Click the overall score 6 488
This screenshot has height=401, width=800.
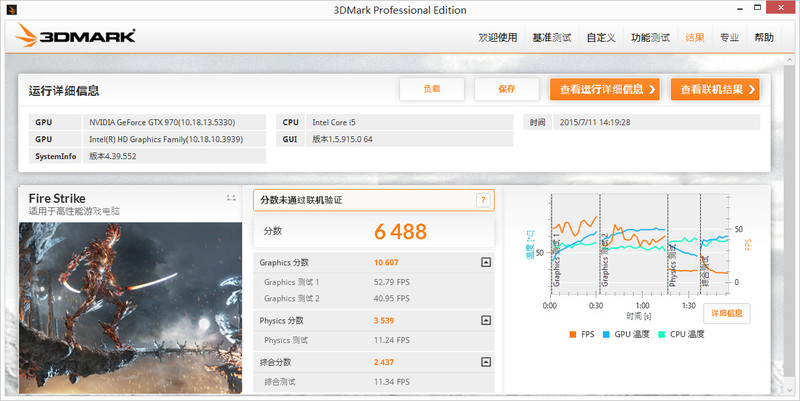(x=400, y=232)
